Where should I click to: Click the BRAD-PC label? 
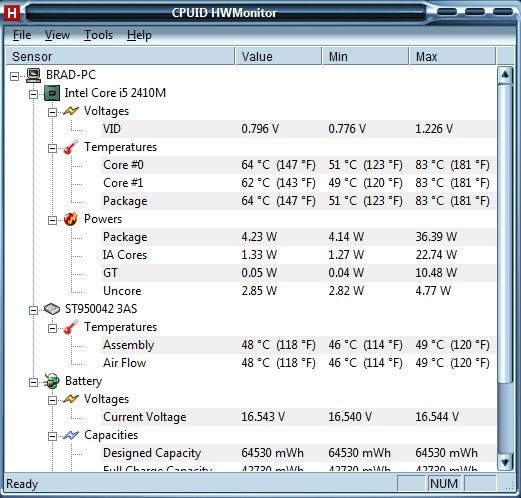click(71, 75)
